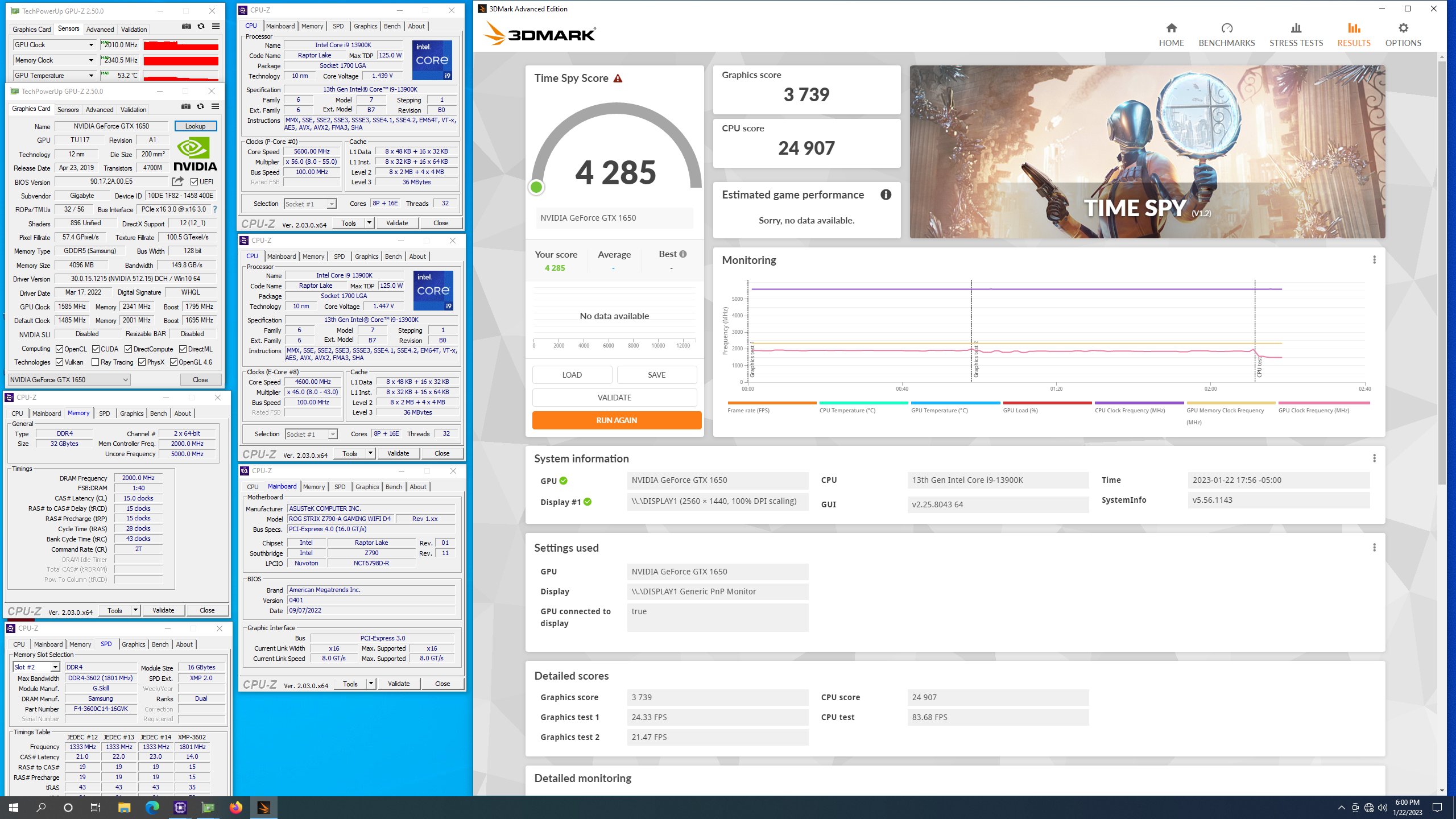Viewport: 1456px width, 819px height.
Task: Switch to Advanced tab in GPU-Z Sensors window
Action: tap(100, 29)
